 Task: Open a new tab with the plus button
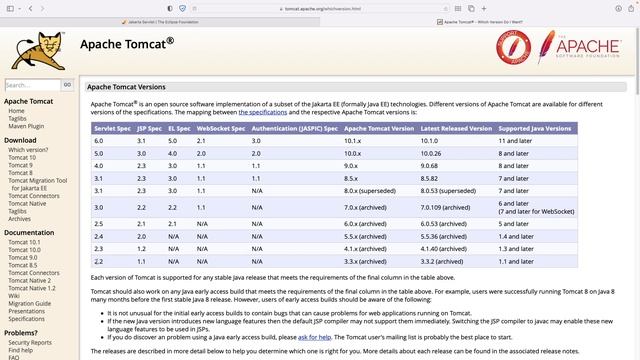(484, 9)
